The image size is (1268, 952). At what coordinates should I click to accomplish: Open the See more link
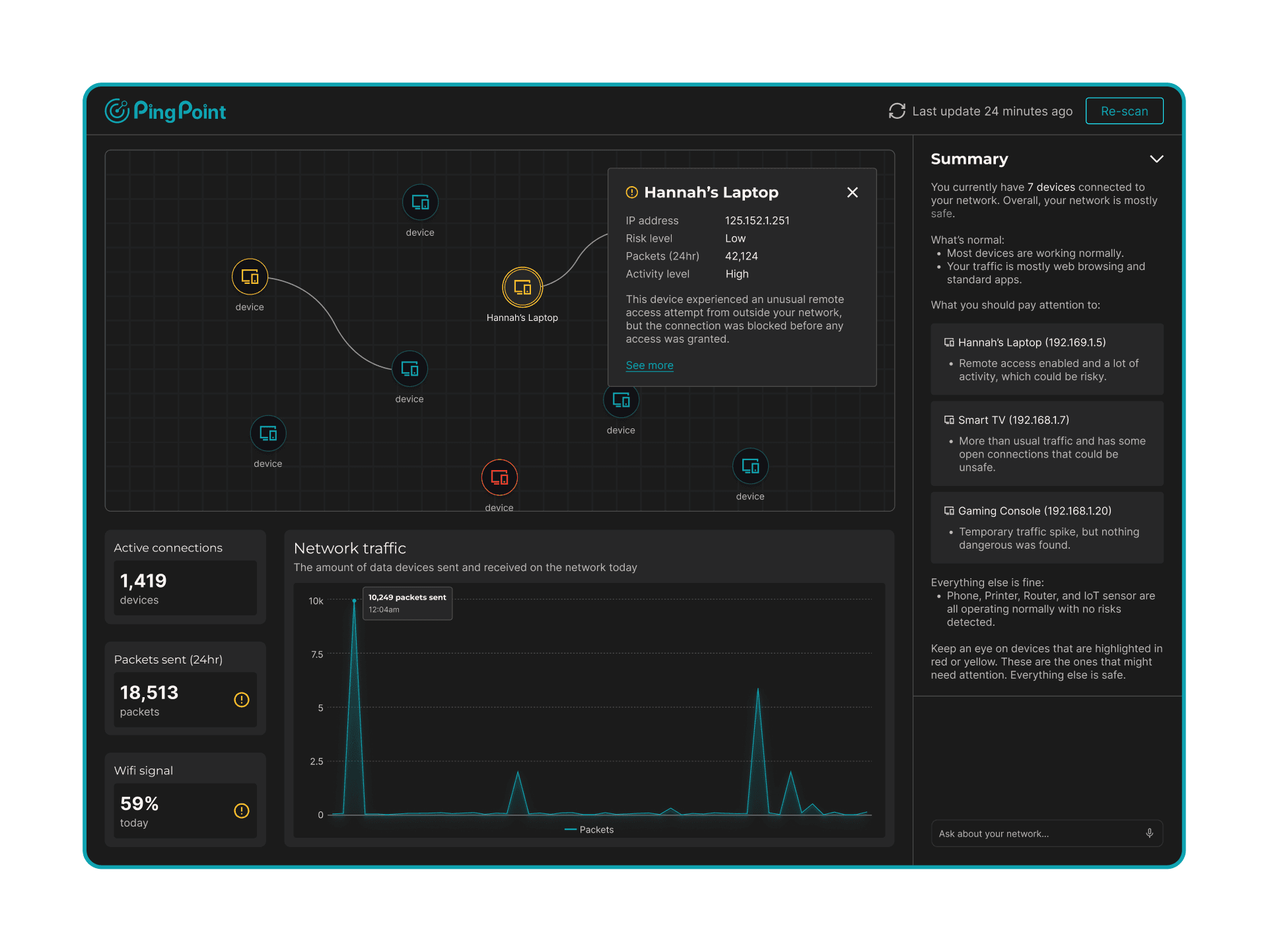click(x=649, y=365)
